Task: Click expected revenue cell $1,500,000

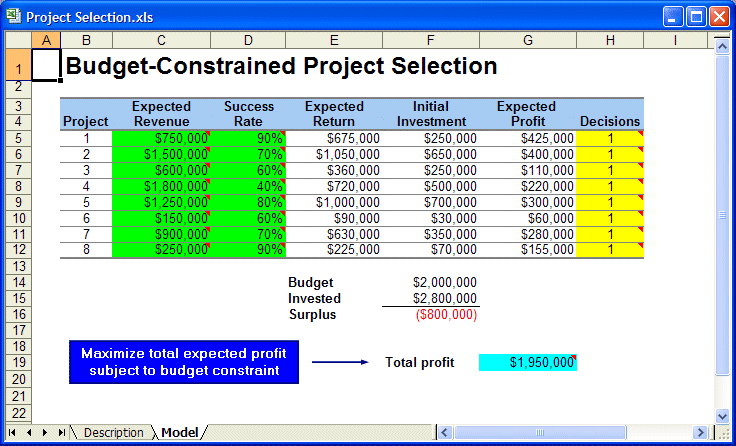Action: 161,154
